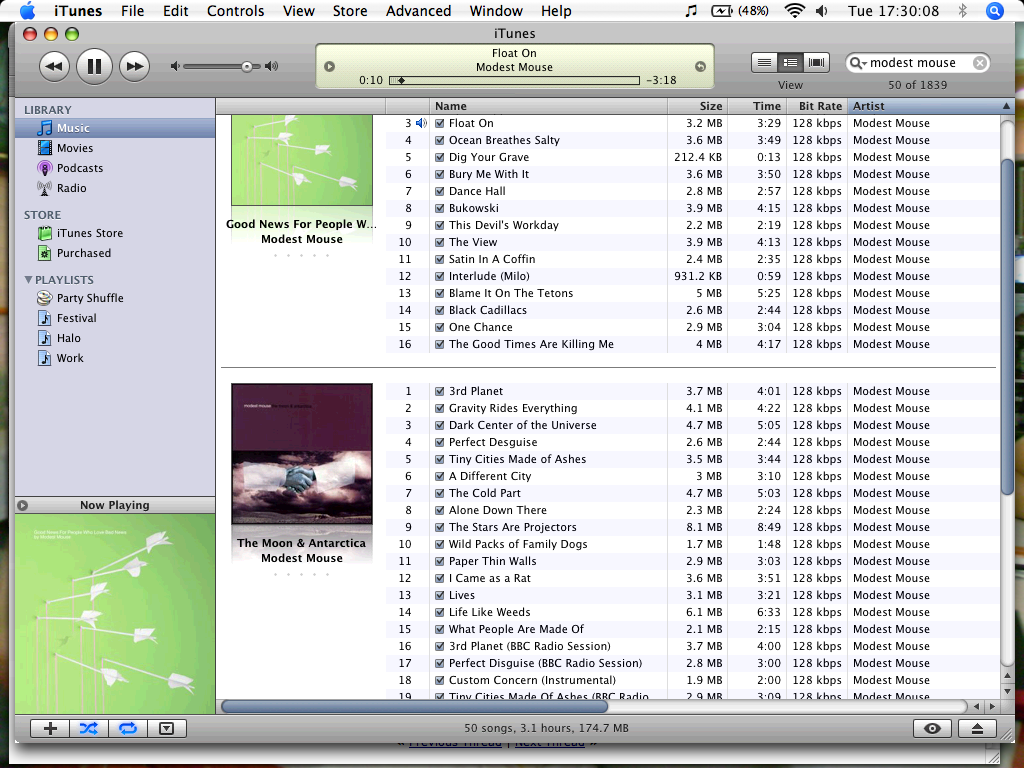Click the Wi-Fi status icon
1024x768 pixels.
(794, 11)
